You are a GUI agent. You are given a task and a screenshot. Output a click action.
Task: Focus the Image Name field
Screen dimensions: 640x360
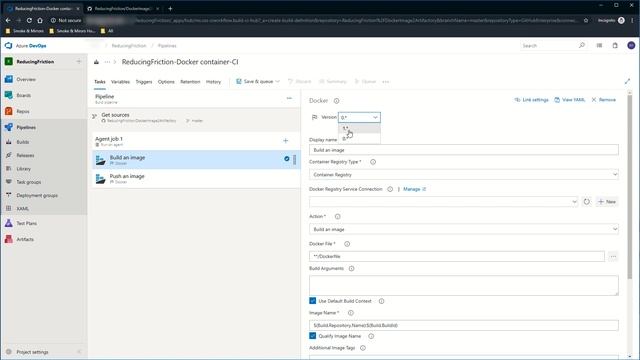464,325
